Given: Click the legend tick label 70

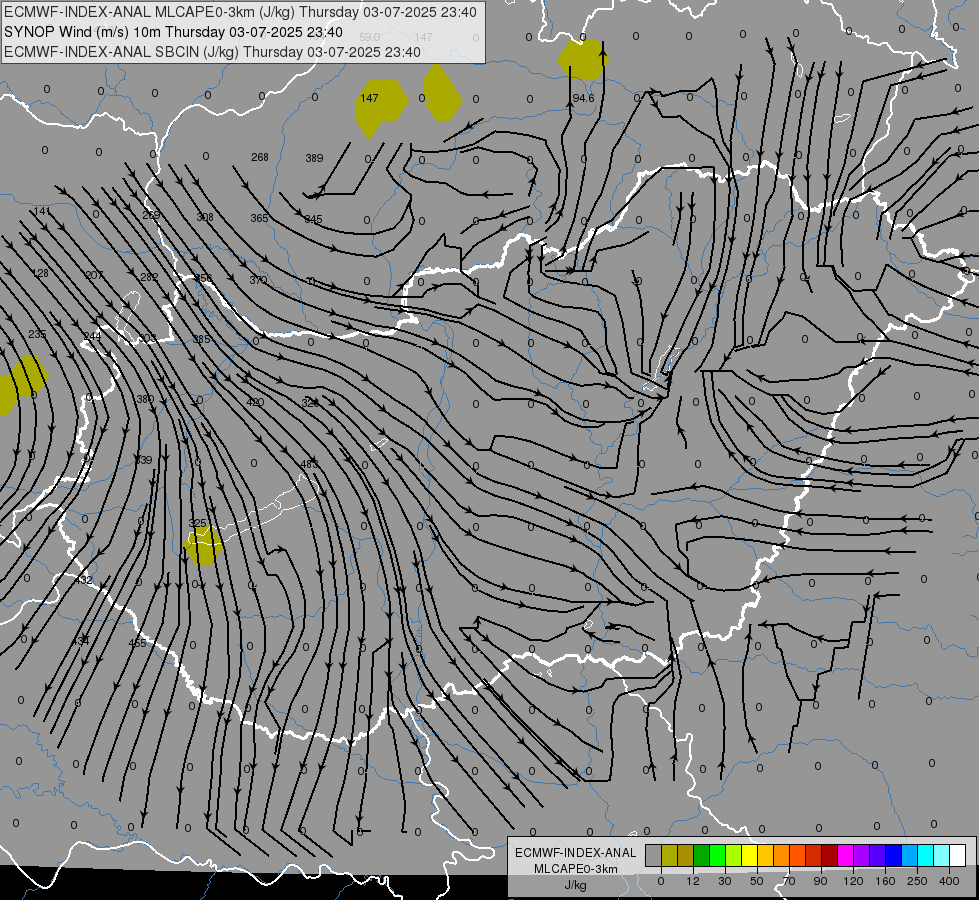Looking at the screenshot, I should click(x=789, y=881).
